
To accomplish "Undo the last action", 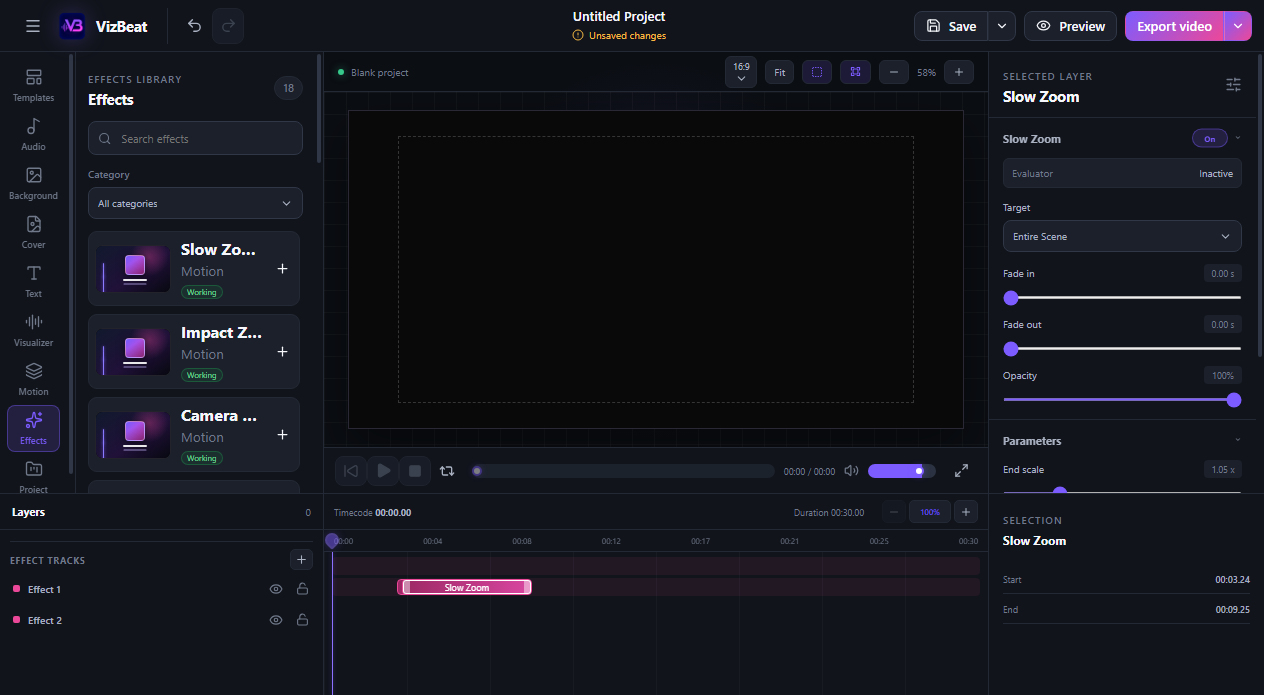I will click(x=194, y=26).
